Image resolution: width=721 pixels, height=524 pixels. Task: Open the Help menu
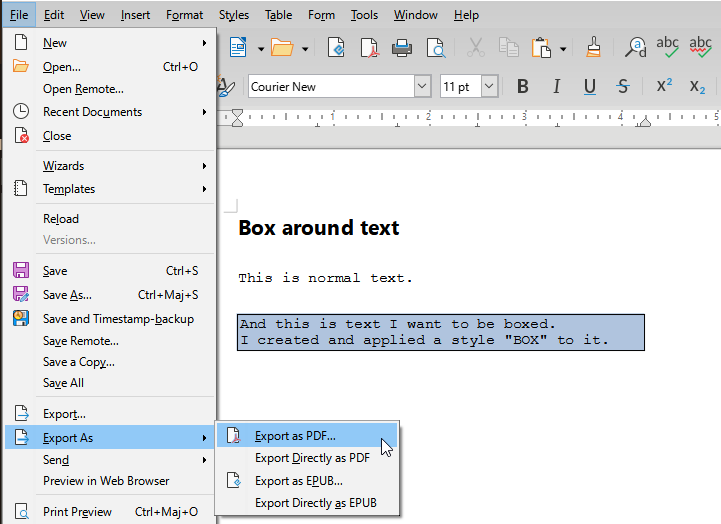pos(466,15)
